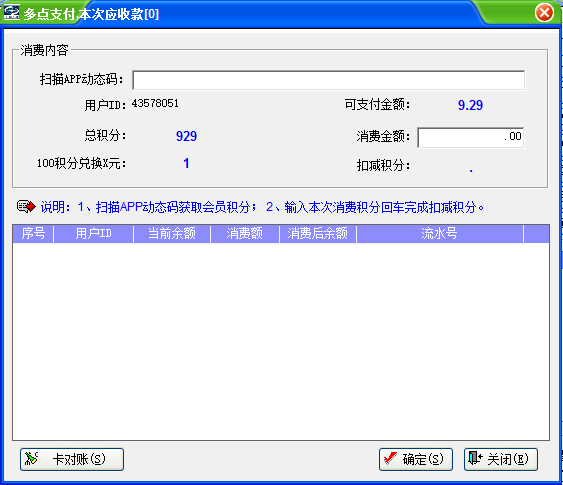Select the 序号 column header
Image resolution: width=563 pixels, height=485 pixels.
pos(33,234)
